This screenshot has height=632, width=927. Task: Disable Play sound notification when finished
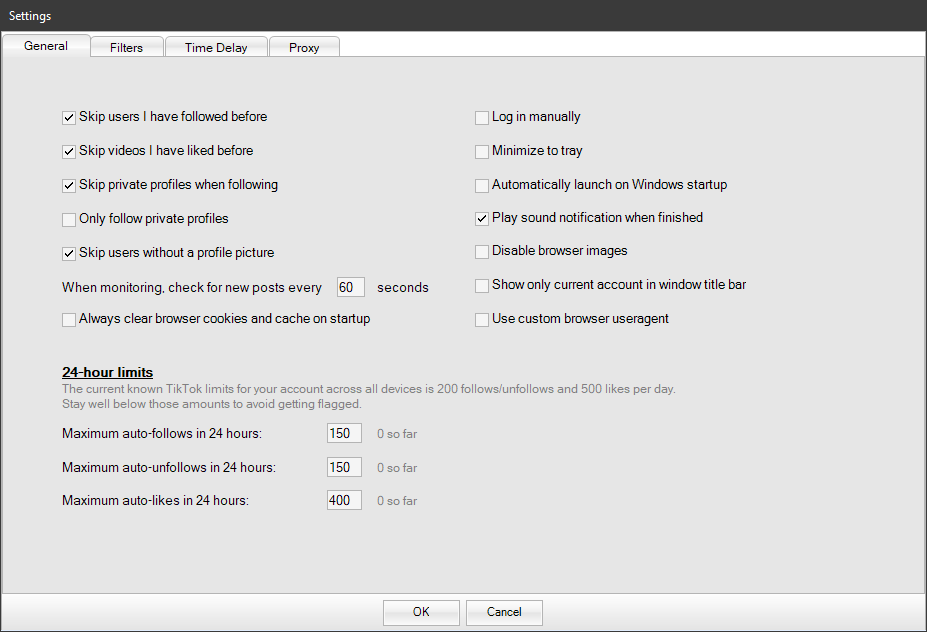point(482,218)
